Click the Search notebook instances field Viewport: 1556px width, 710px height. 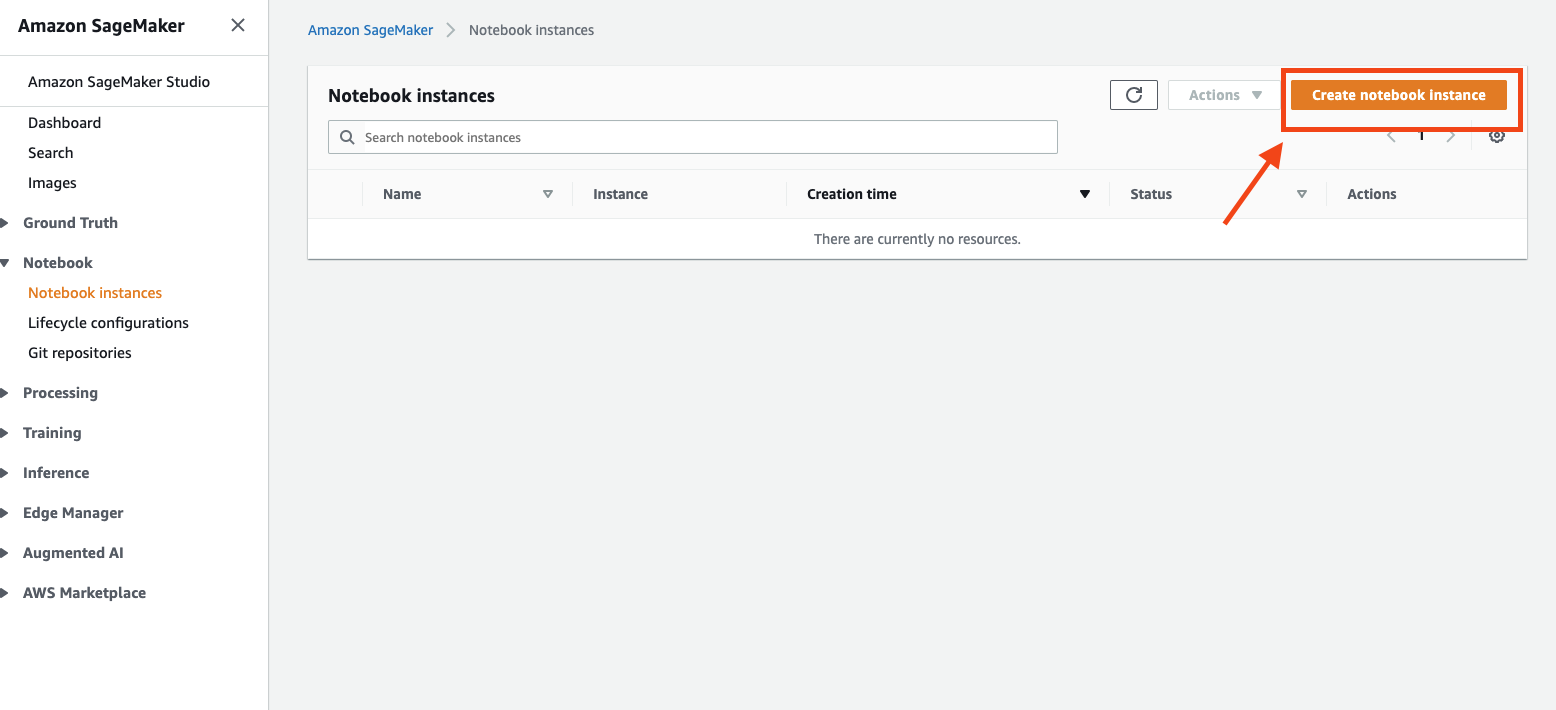pos(692,137)
